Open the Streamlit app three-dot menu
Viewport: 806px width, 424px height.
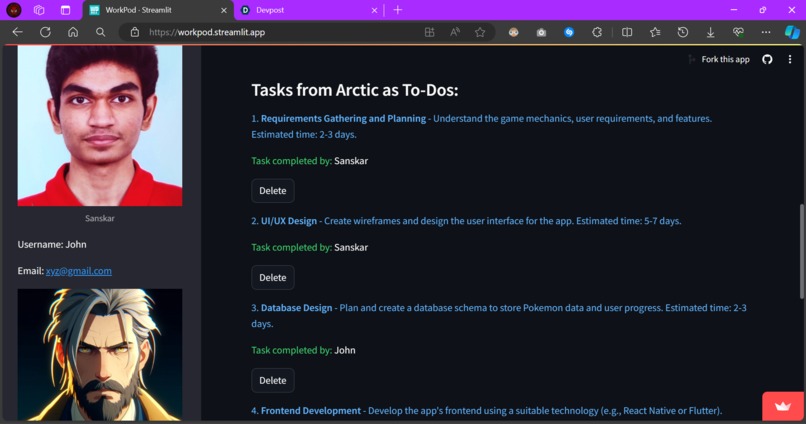click(790, 59)
